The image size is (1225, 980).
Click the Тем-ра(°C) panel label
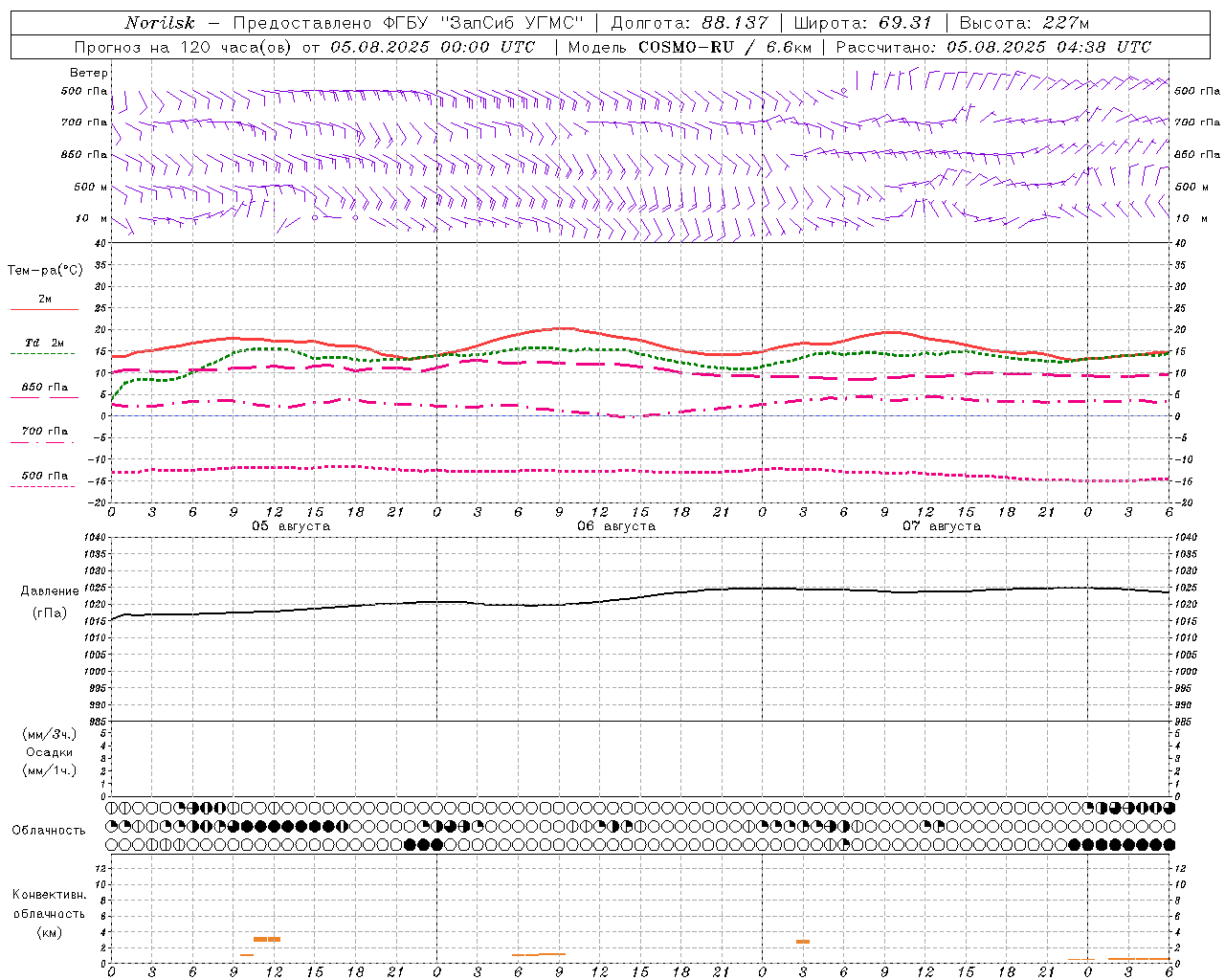point(45,271)
